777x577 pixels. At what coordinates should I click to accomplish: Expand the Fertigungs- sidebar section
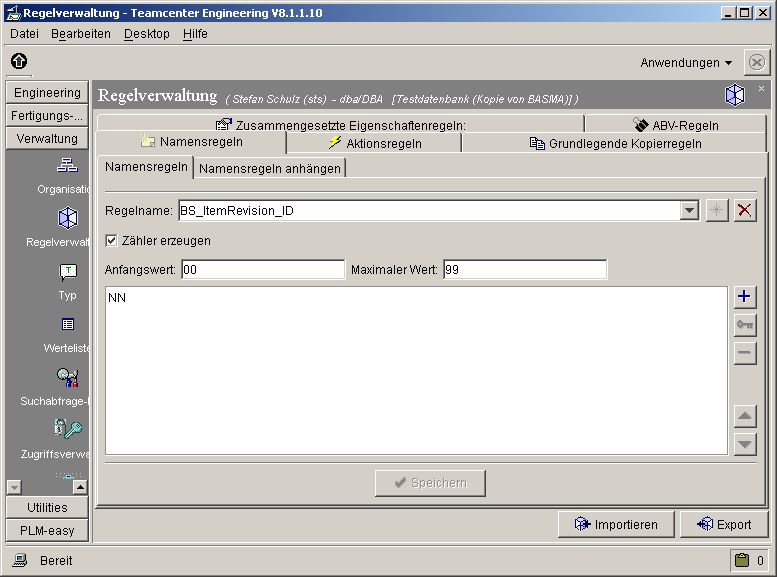[x=47, y=115]
